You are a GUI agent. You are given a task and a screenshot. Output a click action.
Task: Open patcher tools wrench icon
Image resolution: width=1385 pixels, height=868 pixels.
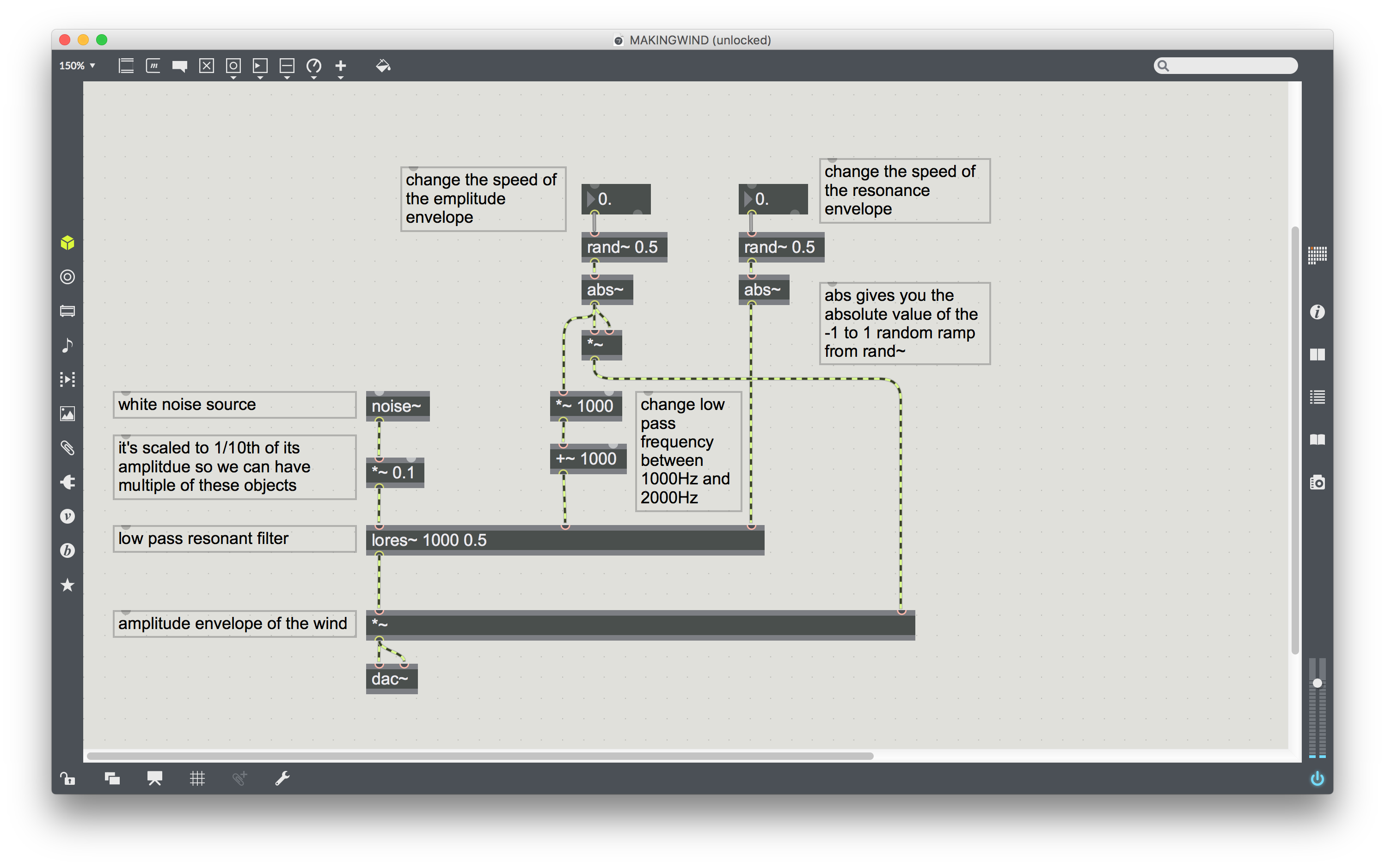[x=282, y=778]
